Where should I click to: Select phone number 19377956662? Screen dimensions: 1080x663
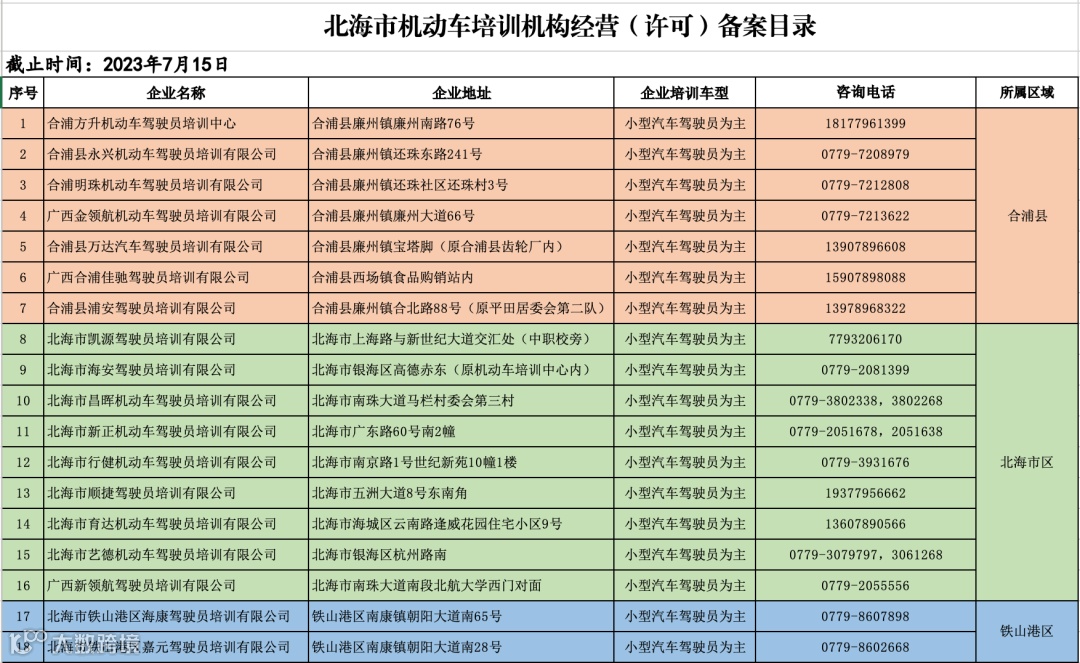[x=866, y=494]
